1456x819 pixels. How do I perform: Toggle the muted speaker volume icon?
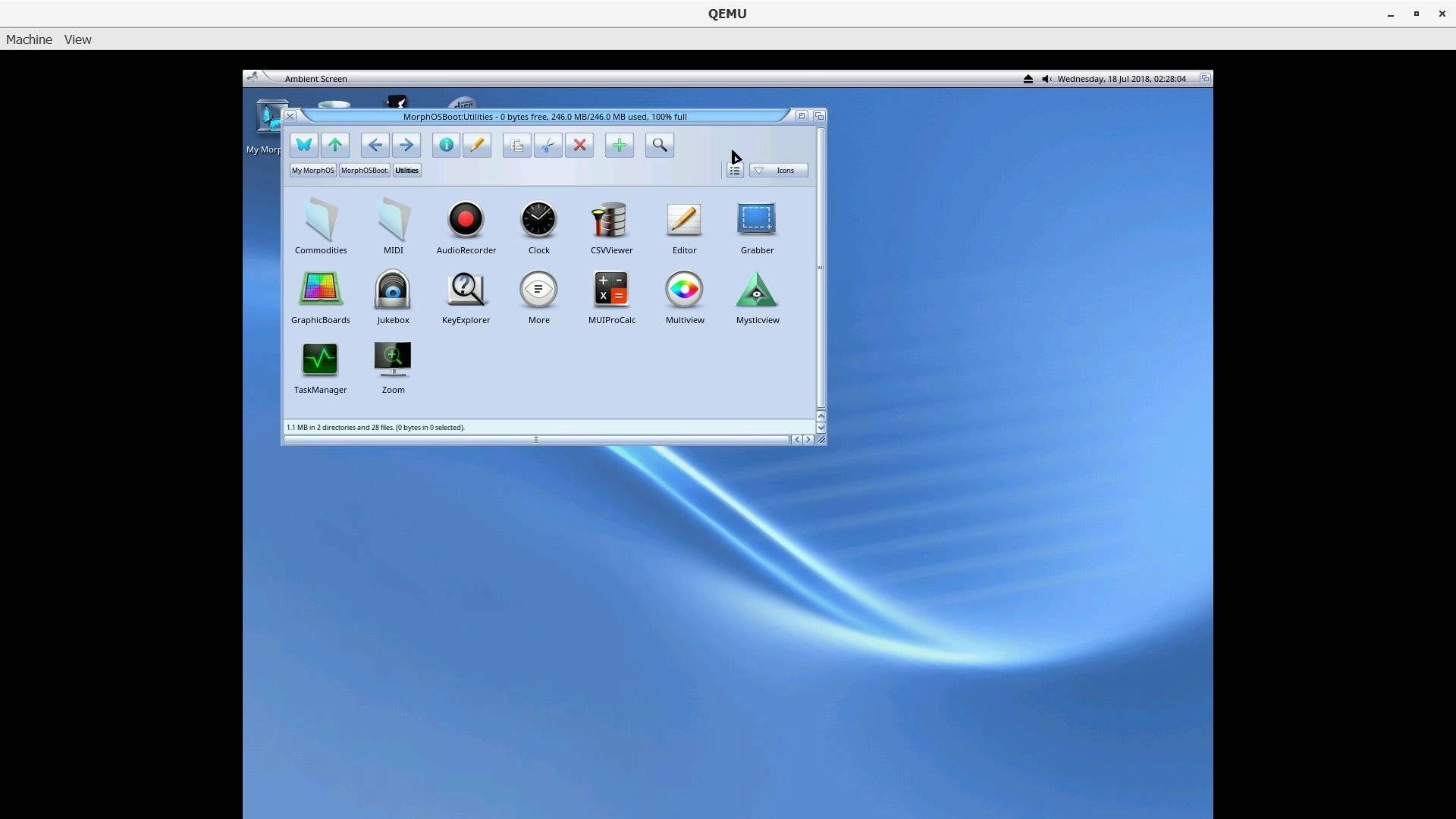(x=1046, y=79)
